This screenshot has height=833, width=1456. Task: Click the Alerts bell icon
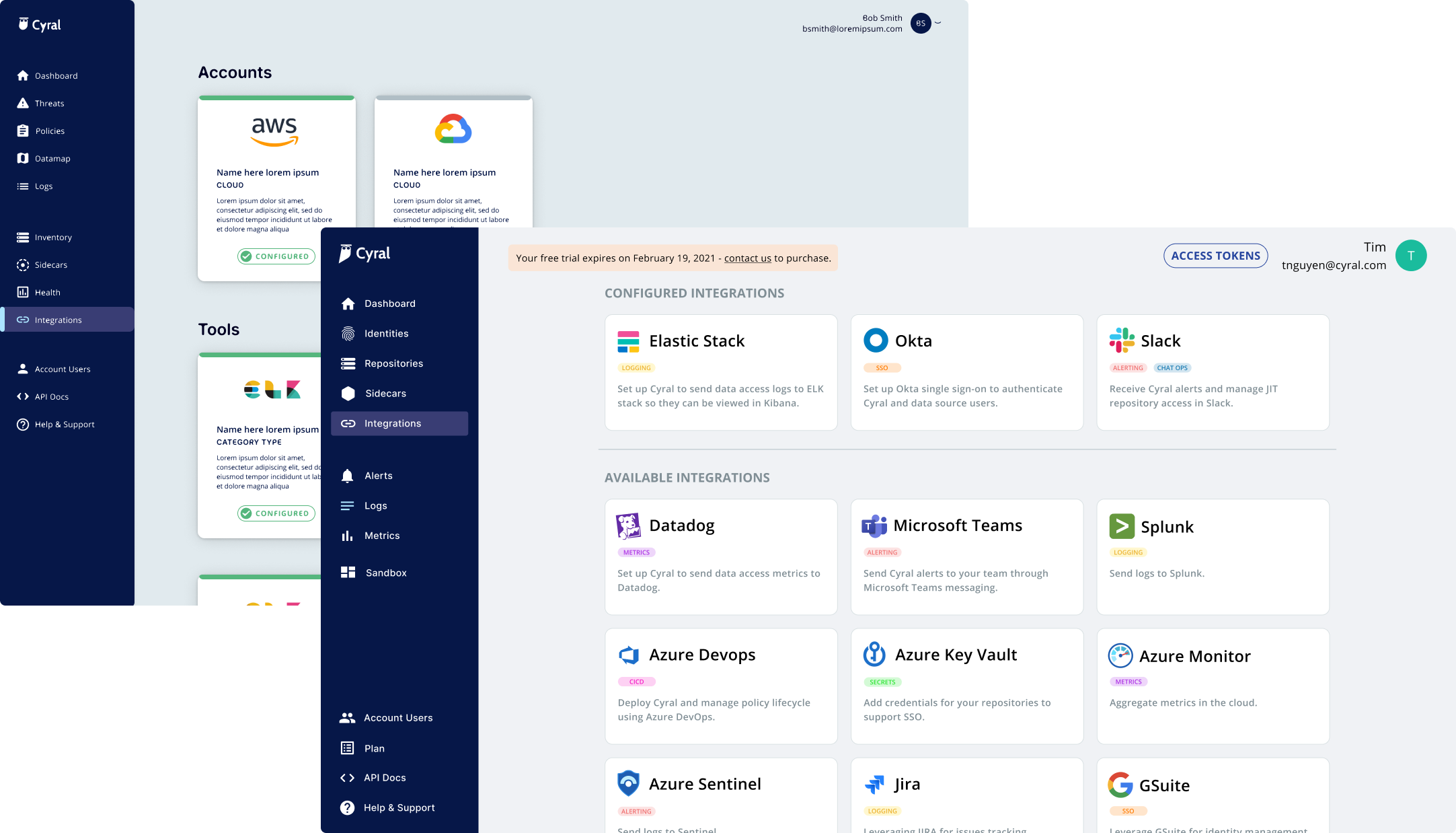click(347, 476)
